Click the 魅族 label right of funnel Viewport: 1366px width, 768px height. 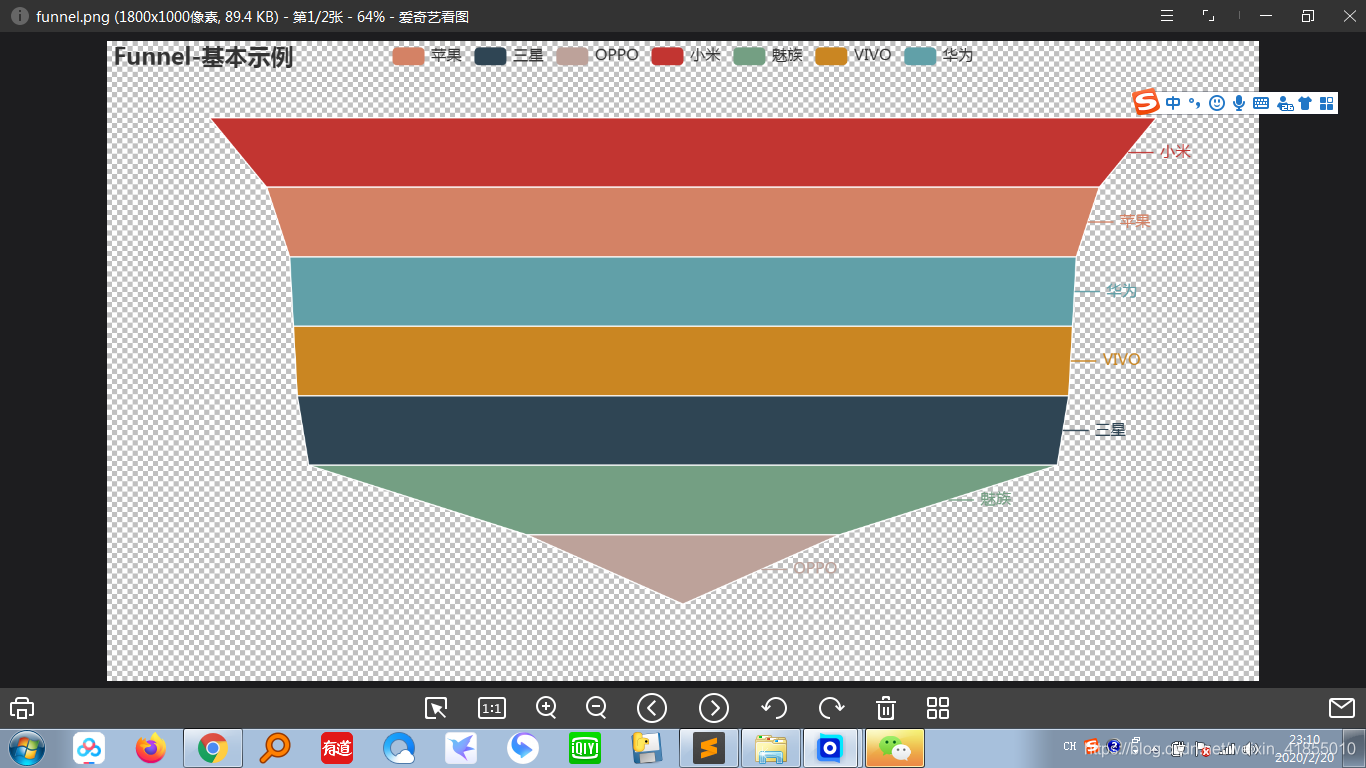click(x=996, y=499)
